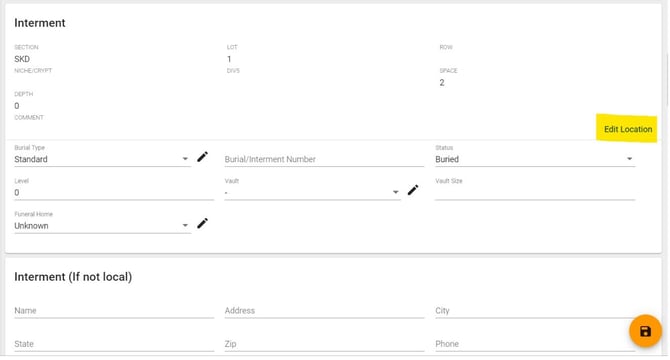
Task: Open the Vault dropdown arrow
Action: point(396,193)
